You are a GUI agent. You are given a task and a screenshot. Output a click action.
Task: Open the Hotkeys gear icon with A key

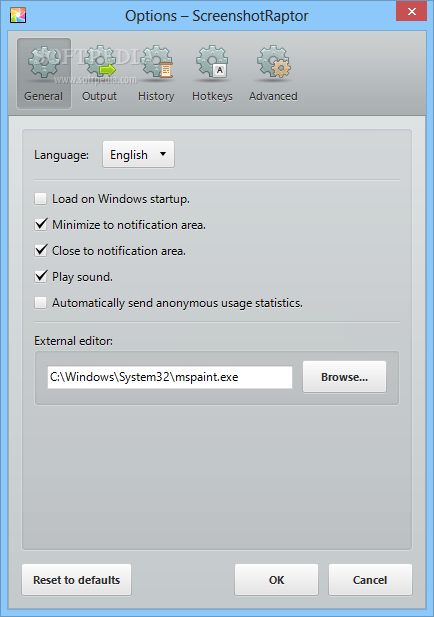tap(212, 62)
